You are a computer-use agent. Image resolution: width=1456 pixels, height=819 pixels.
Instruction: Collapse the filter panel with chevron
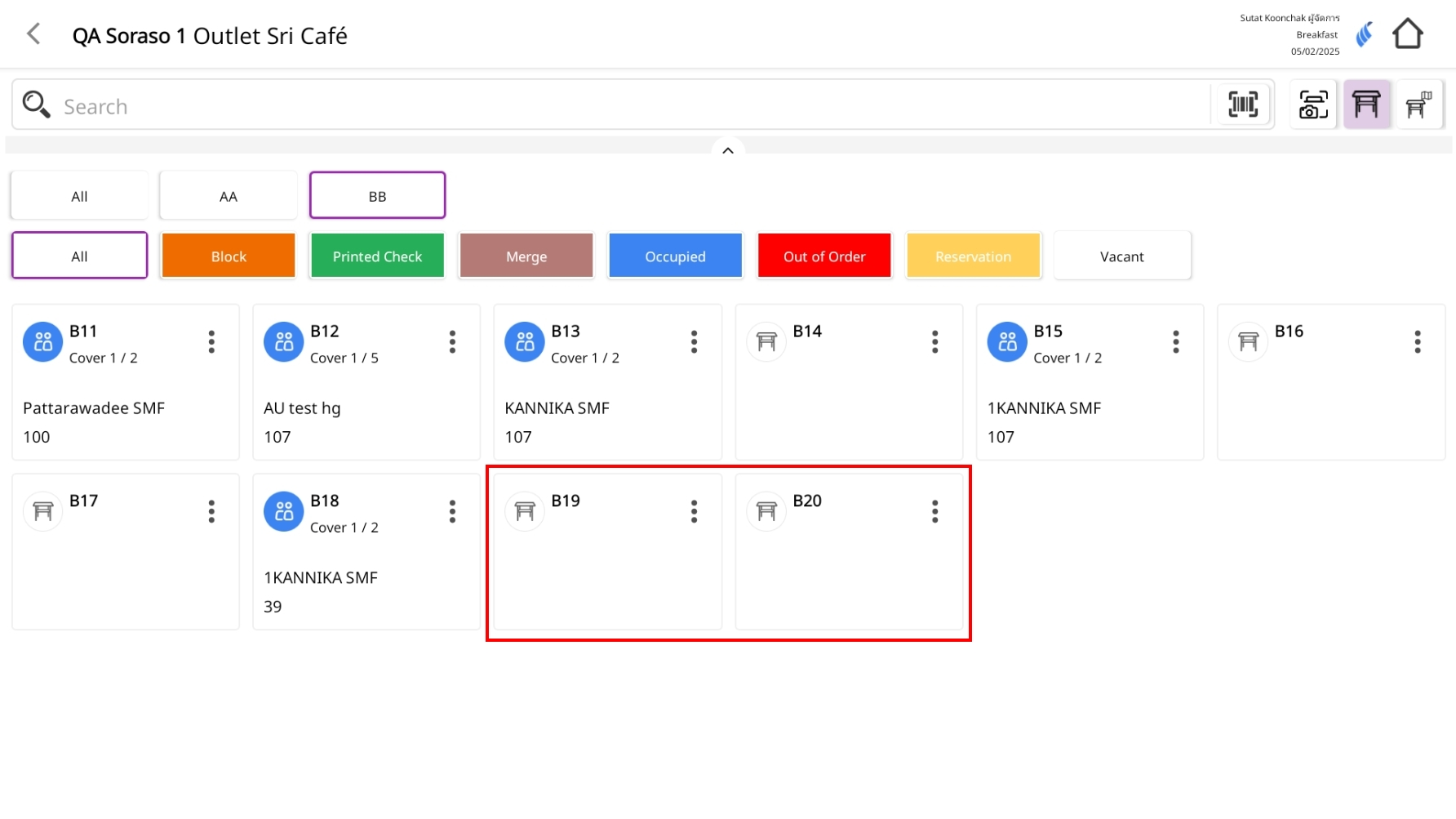pyautogui.click(x=728, y=150)
